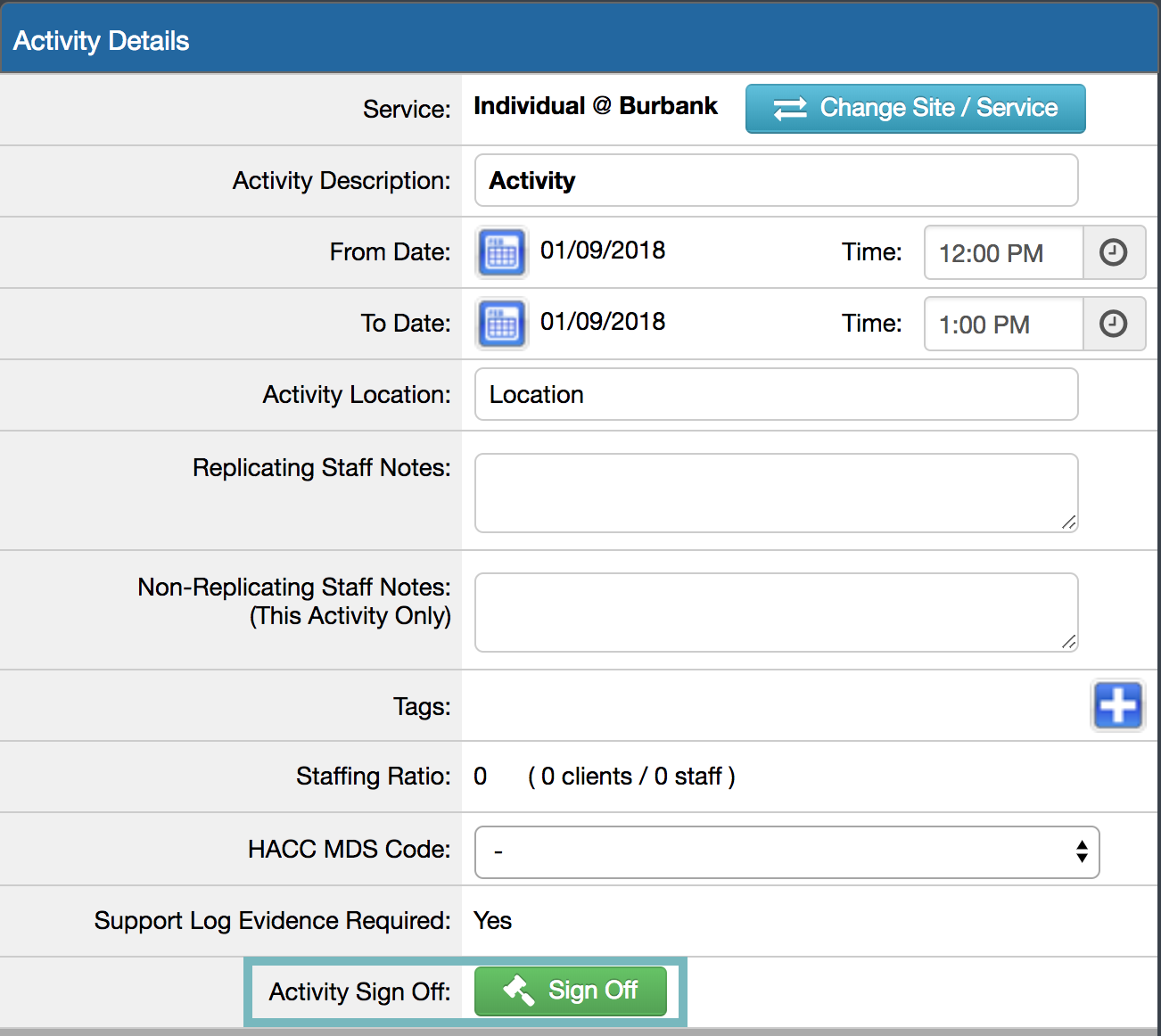Add a new tag using the plus icon

coord(1118,705)
